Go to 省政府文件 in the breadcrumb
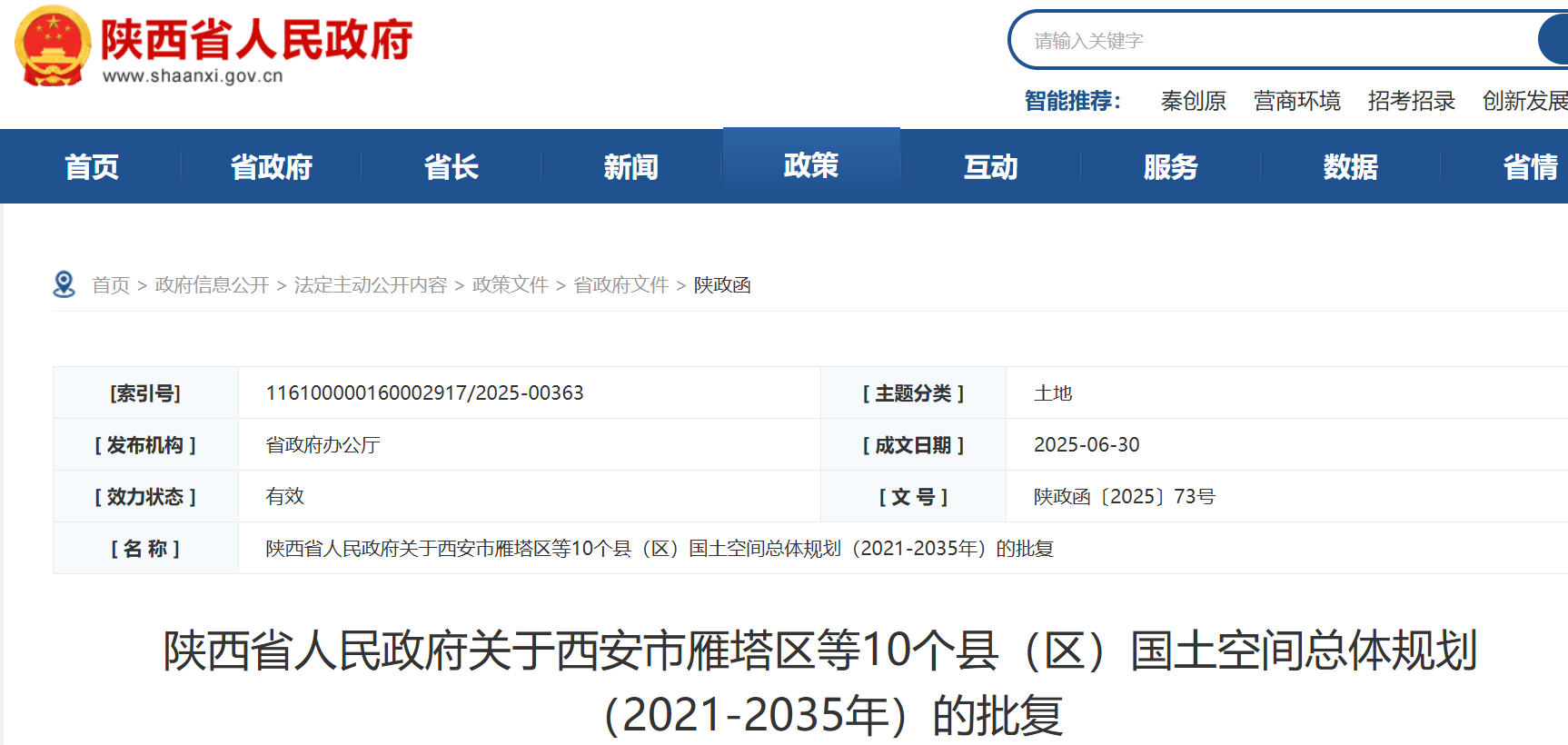Viewport: 1568px width, 745px height. pos(621,285)
